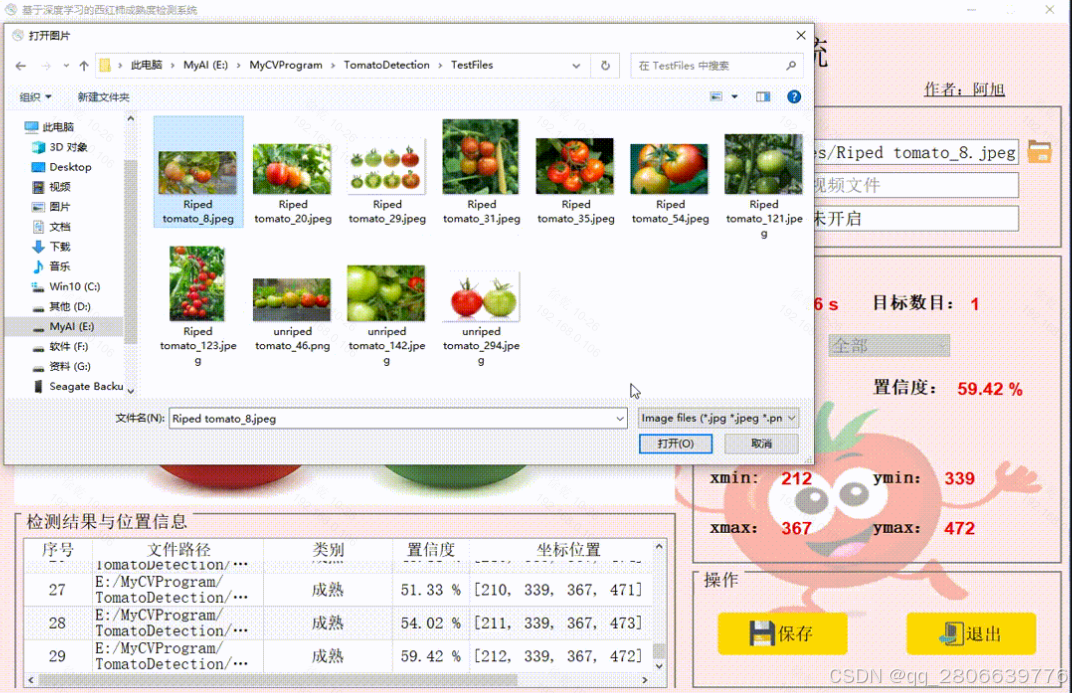Click 退出 button in main window
The height and width of the screenshot is (693, 1072).
click(x=971, y=634)
